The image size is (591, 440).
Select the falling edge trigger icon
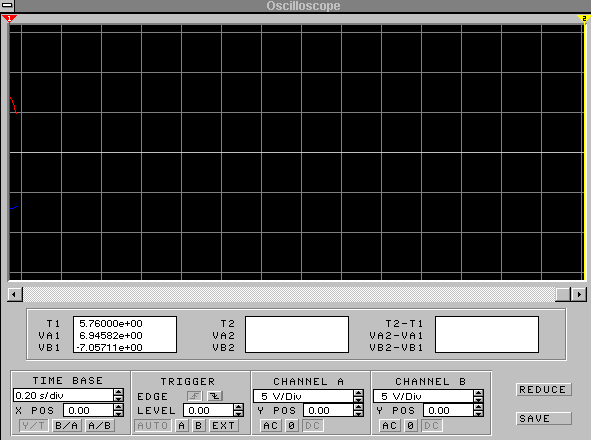215,396
